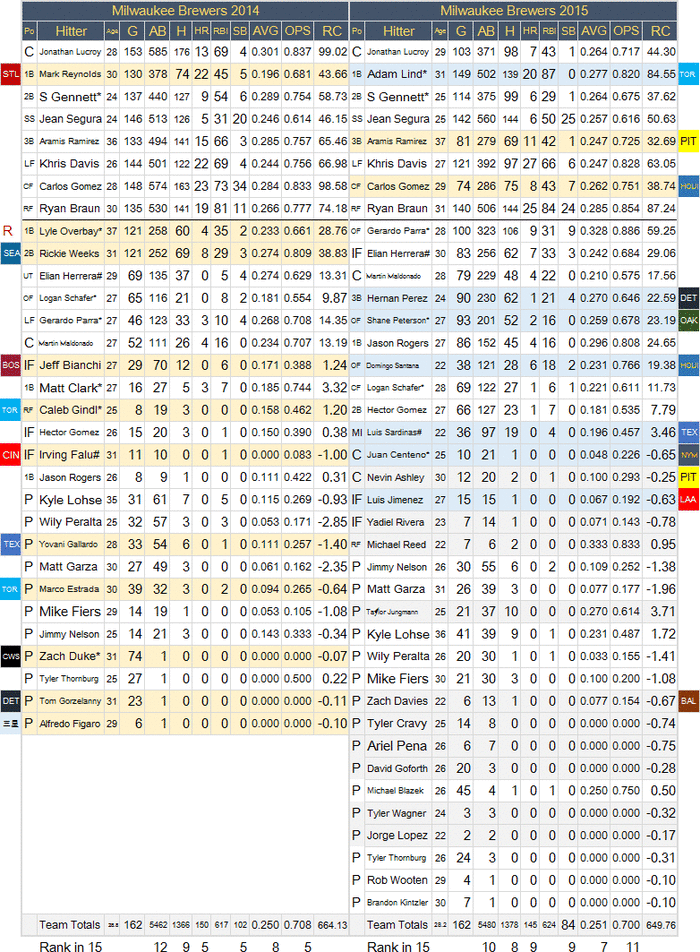Click Ryan Braun's 87.24 RC value

pyautogui.click(x=661, y=208)
